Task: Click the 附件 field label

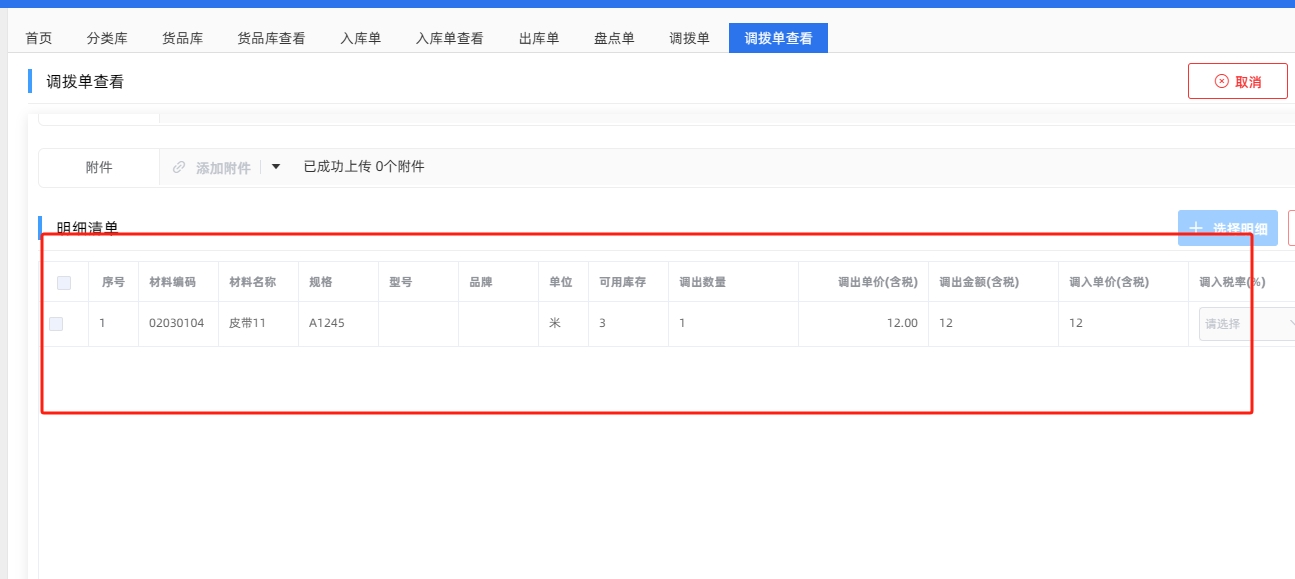Action: (x=99, y=167)
